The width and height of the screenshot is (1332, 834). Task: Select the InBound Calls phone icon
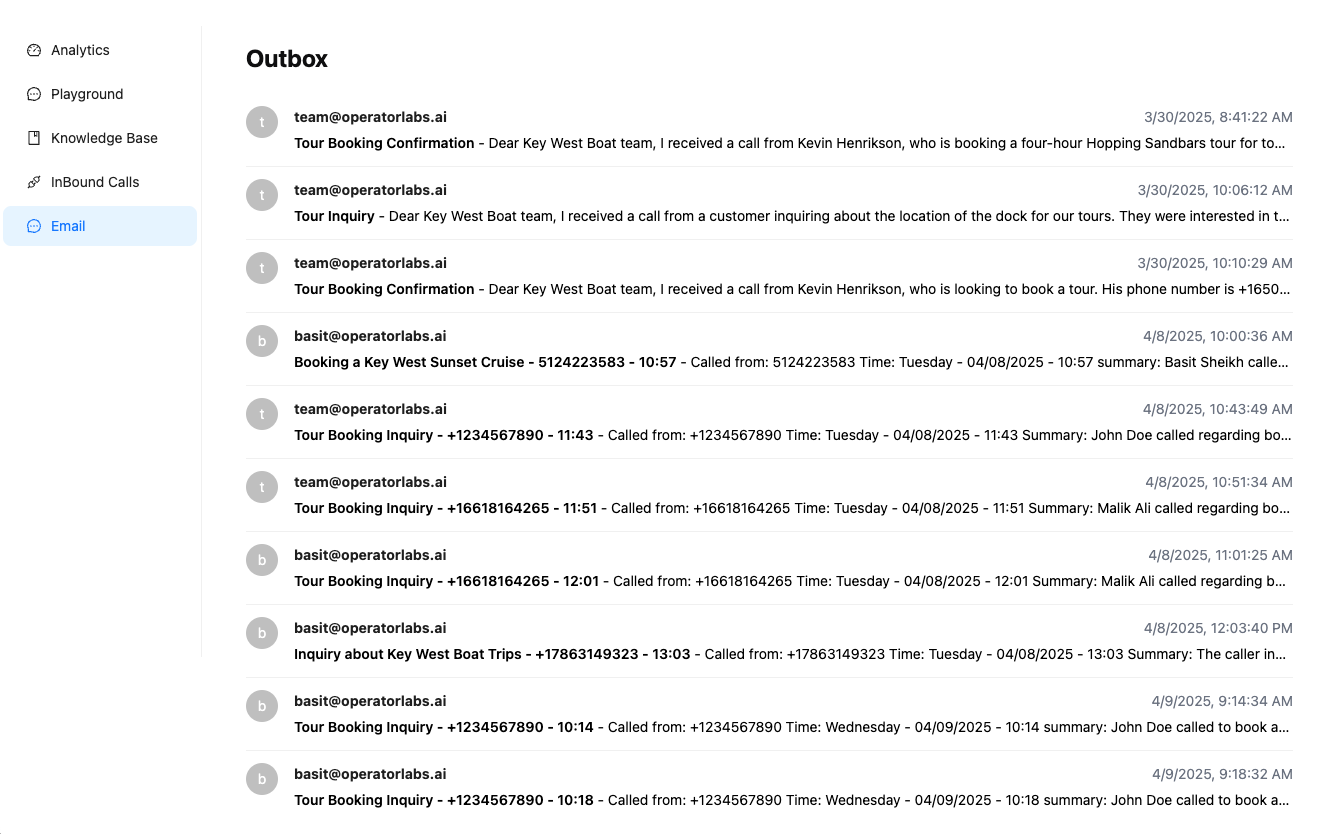click(x=34, y=181)
